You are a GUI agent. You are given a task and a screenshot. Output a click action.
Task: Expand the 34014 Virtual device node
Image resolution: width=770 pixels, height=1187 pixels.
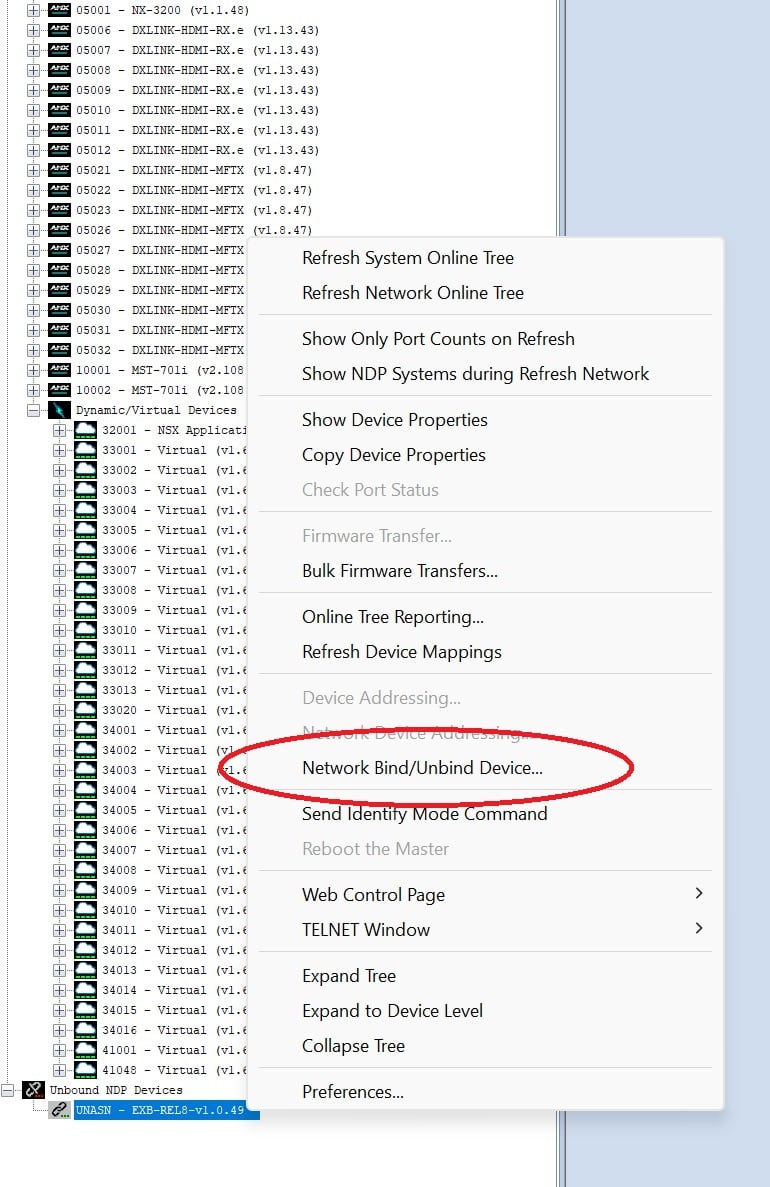point(59,990)
